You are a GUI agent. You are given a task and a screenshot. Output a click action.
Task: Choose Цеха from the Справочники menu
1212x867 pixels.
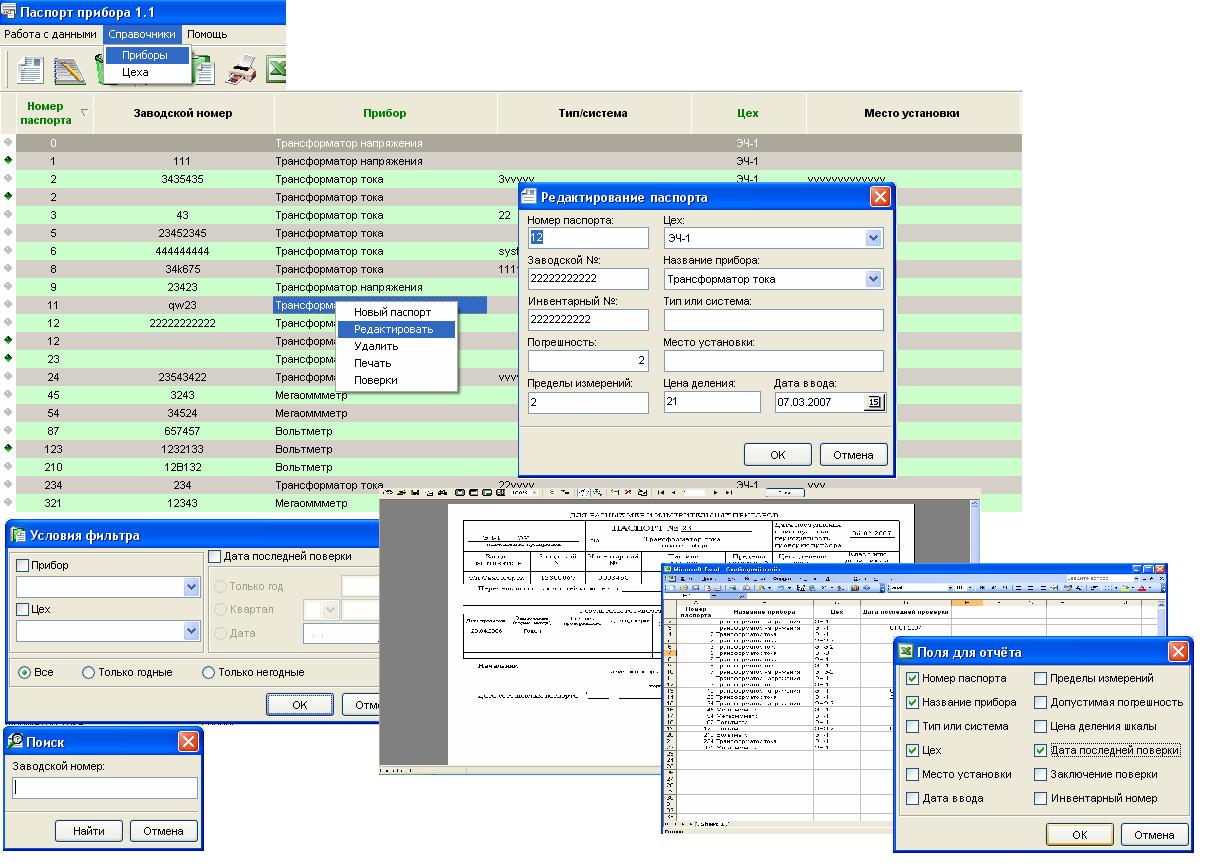coord(135,72)
